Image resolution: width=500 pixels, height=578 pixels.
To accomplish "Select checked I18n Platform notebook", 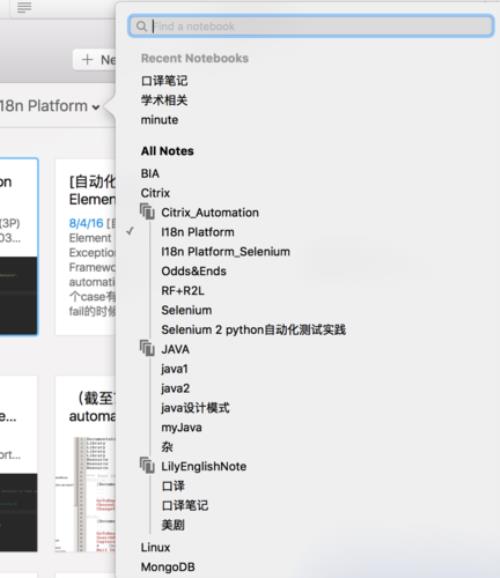I will click(198, 232).
